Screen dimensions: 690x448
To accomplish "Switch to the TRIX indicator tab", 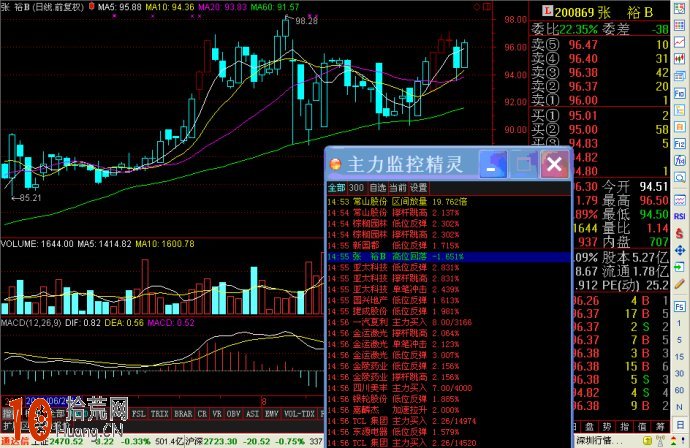I will [x=159, y=414].
